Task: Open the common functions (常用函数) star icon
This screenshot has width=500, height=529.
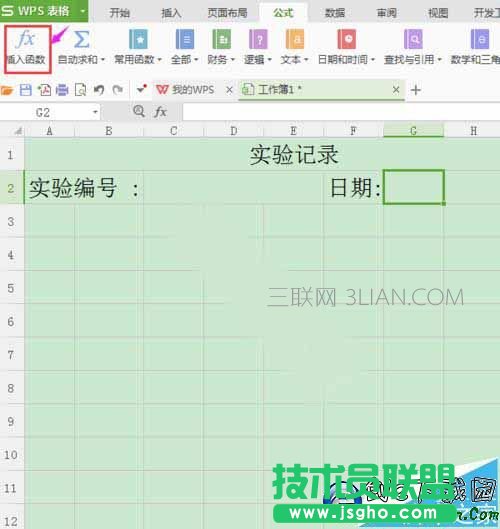Action: pyautogui.click(x=138, y=39)
